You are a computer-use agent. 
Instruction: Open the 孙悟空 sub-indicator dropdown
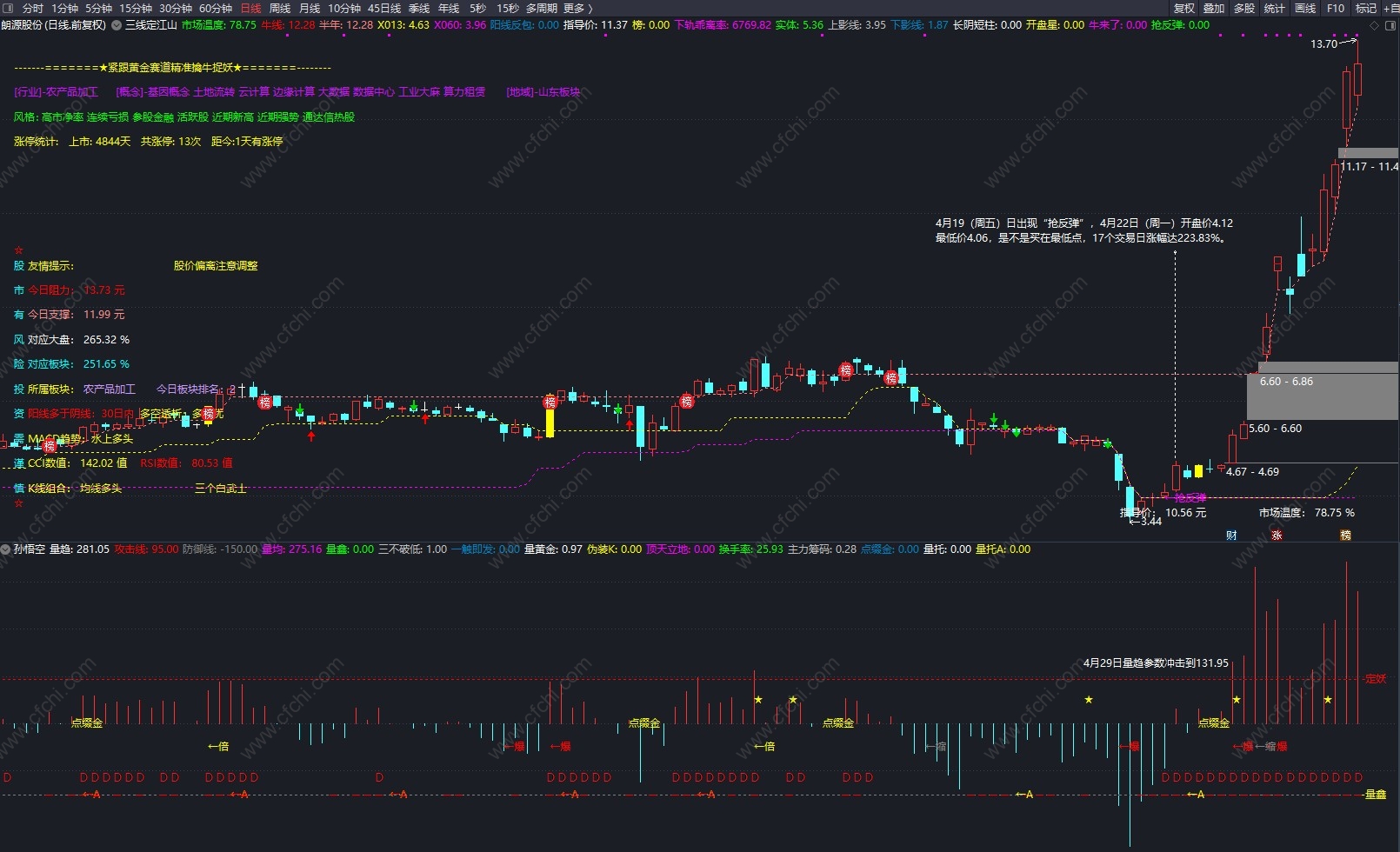[6, 549]
